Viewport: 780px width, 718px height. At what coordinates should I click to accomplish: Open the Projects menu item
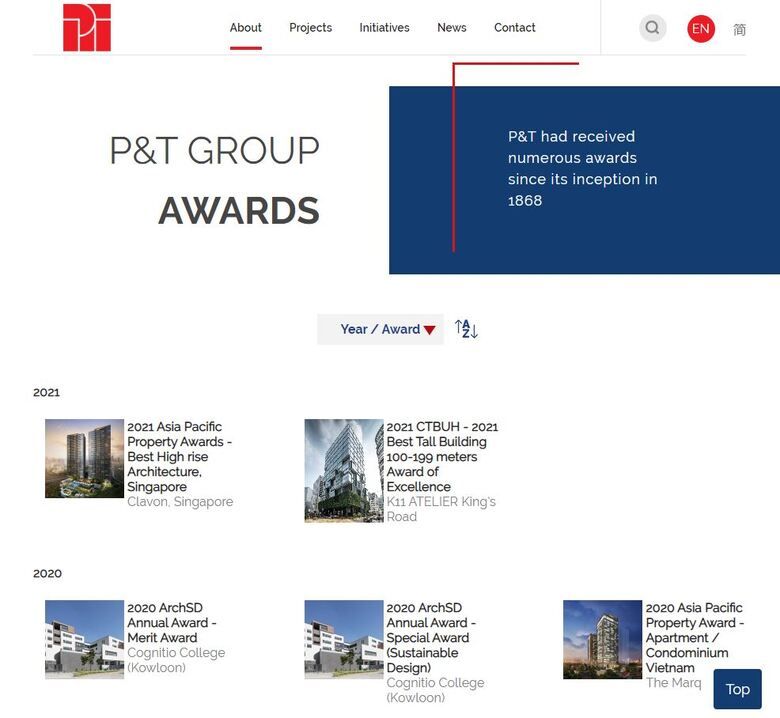[x=310, y=28]
